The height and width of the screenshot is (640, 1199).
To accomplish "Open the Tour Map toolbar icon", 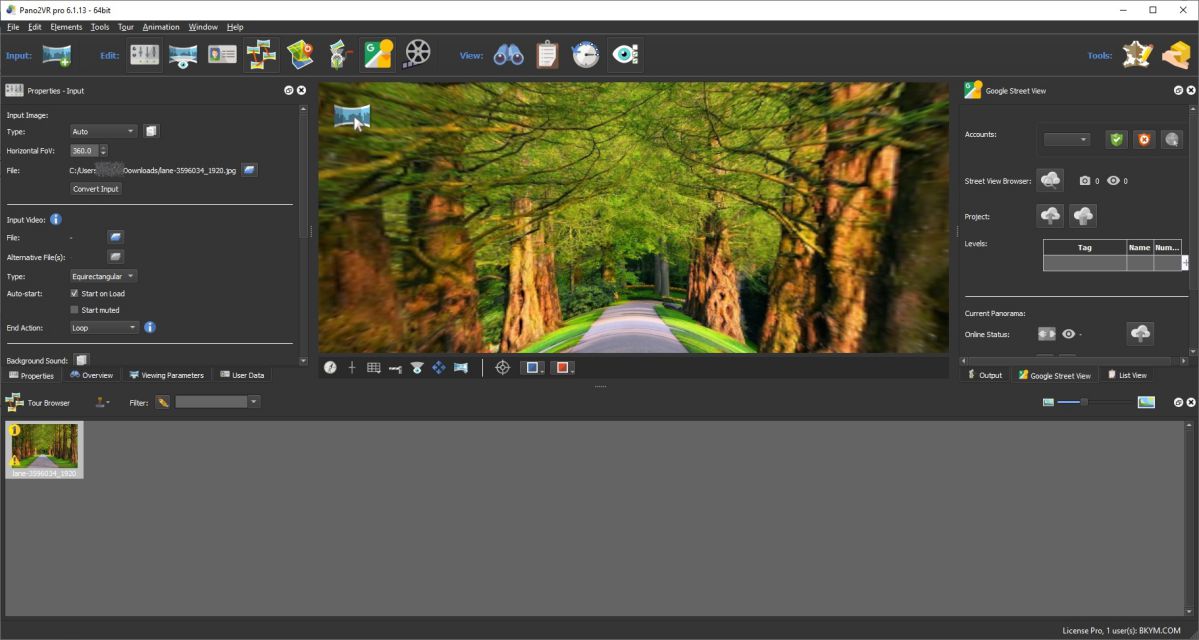I will click(301, 55).
